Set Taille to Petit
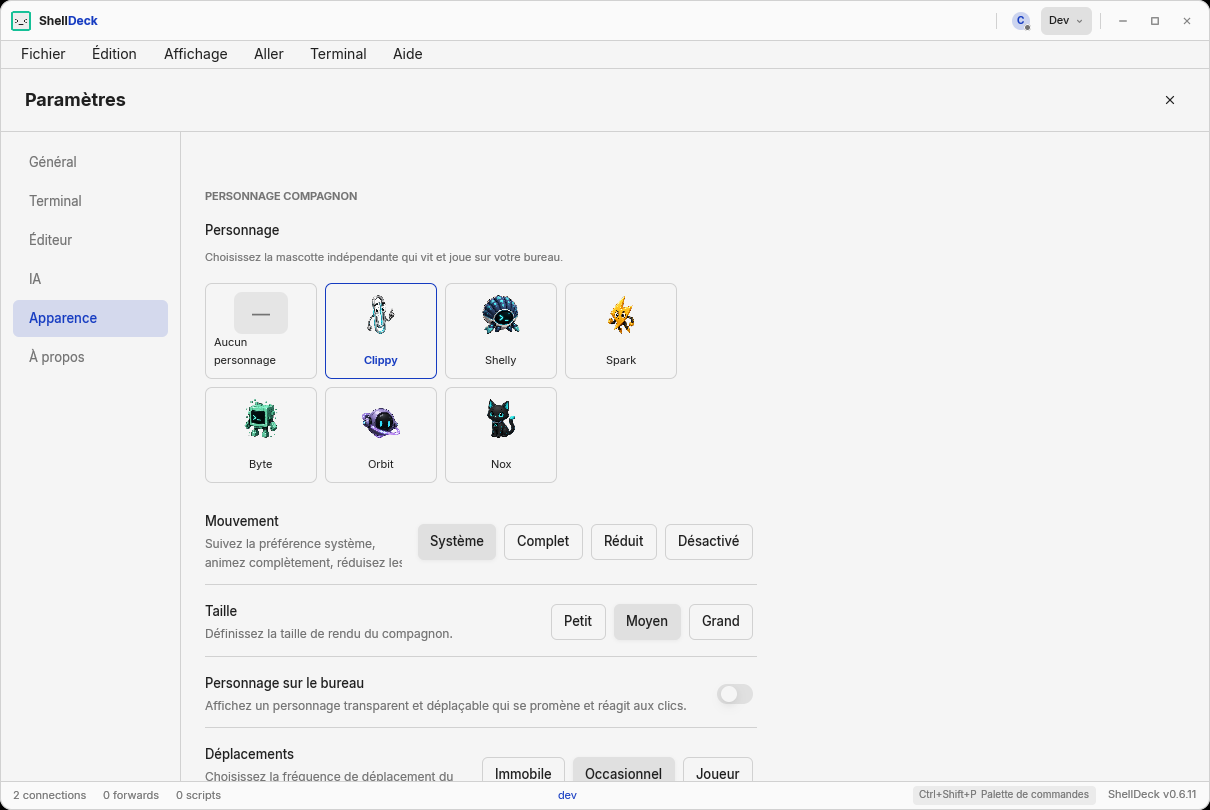Image resolution: width=1210 pixels, height=810 pixels. (578, 622)
